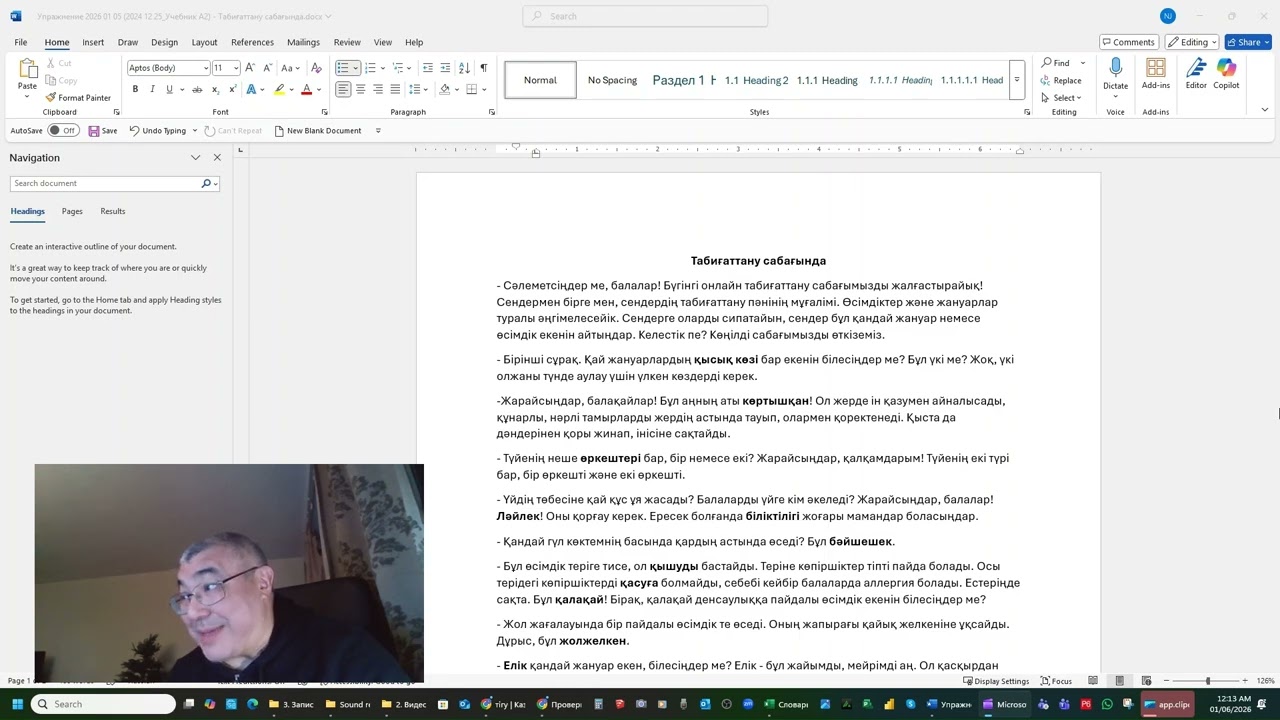Show the Pages tab in Navigation

pos(72,211)
